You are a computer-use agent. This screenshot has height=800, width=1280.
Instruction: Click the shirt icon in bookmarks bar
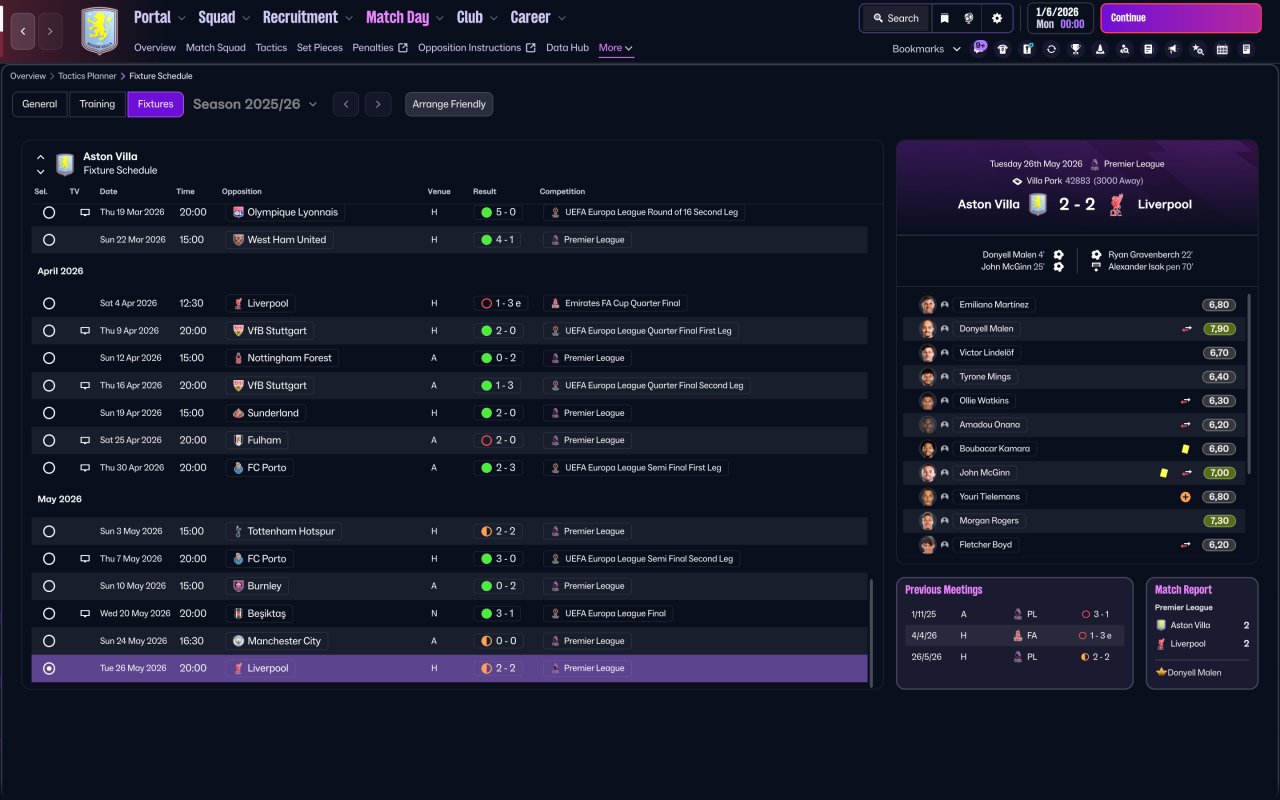[1003, 49]
